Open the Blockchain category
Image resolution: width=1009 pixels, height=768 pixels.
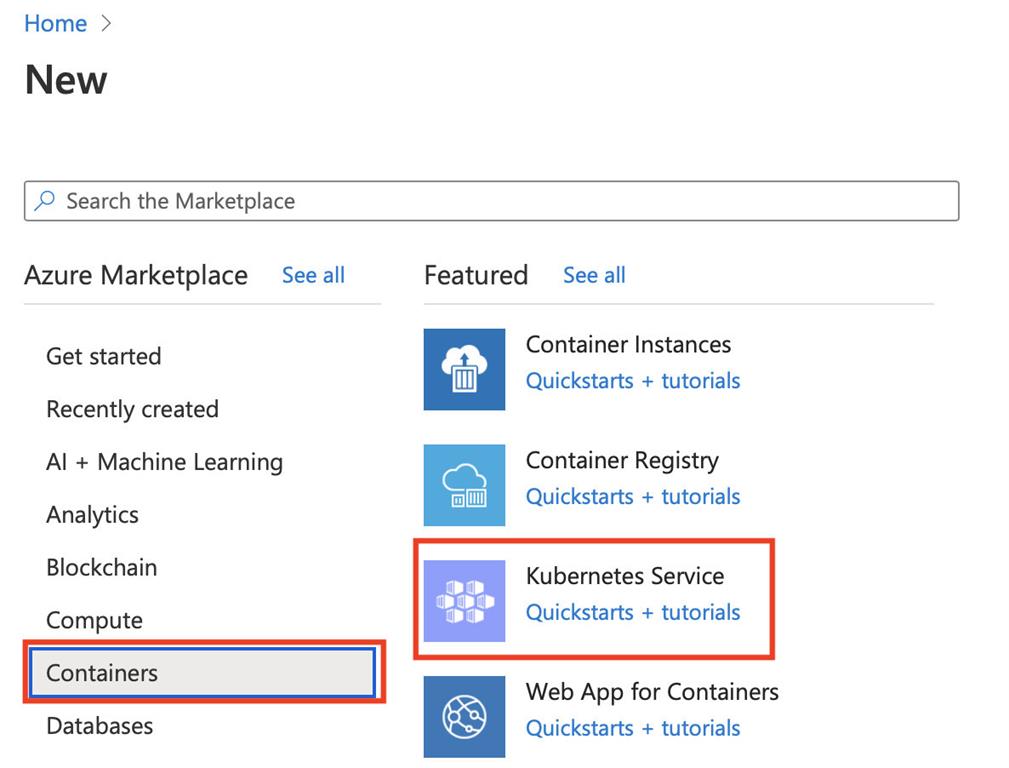(x=101, y=567)
